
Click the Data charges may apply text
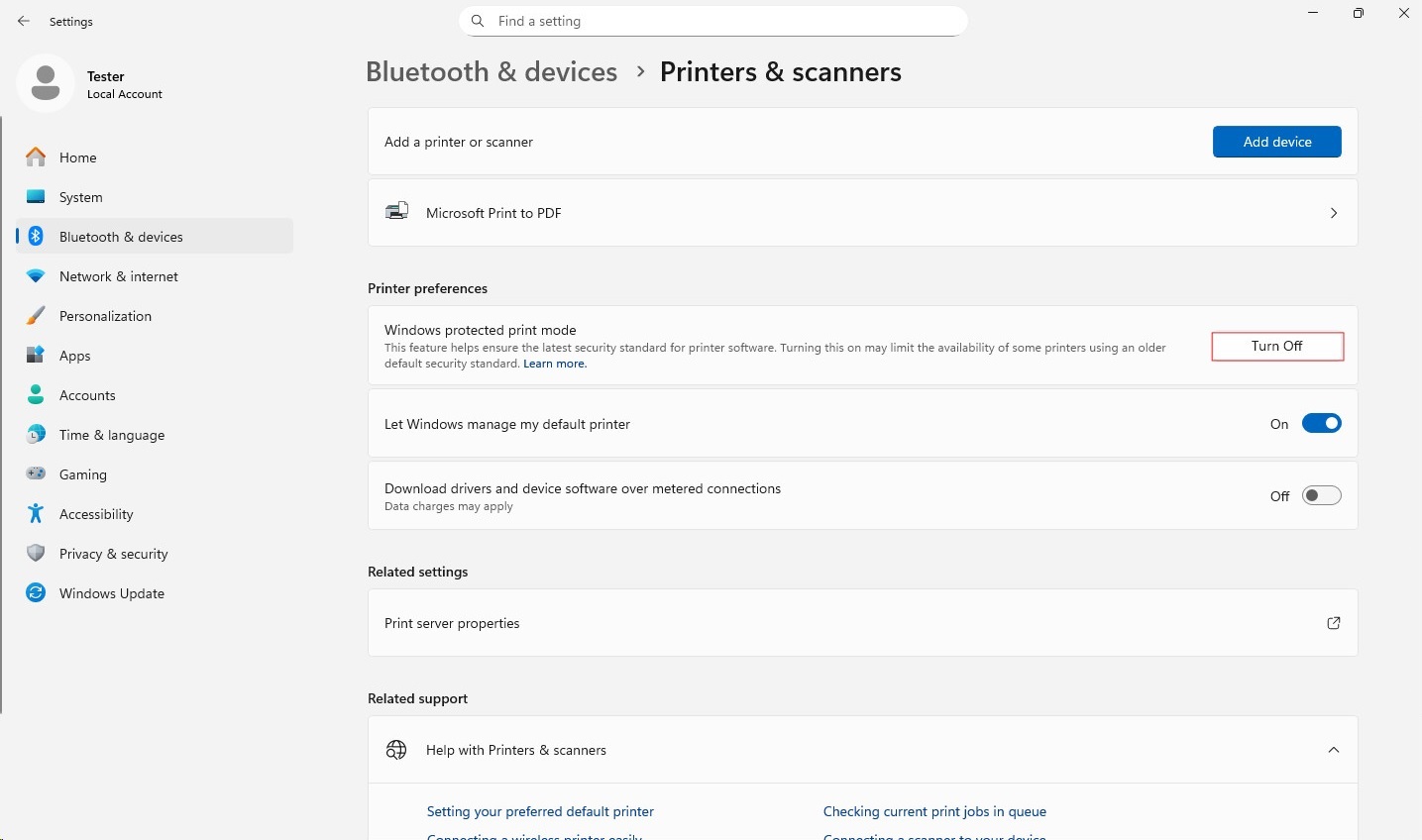point(449,506)
